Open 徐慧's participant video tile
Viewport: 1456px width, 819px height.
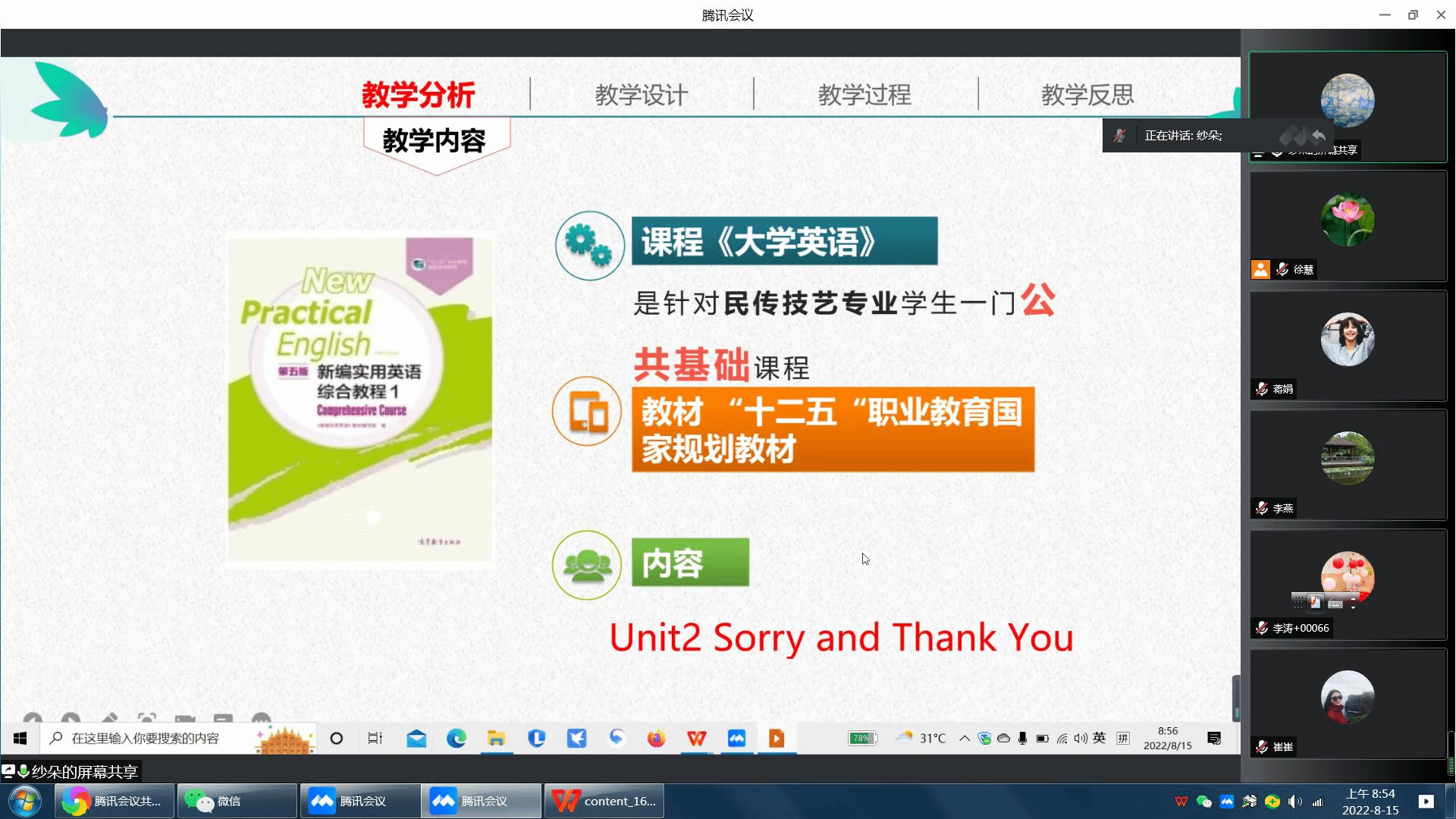click(1348, 226)
